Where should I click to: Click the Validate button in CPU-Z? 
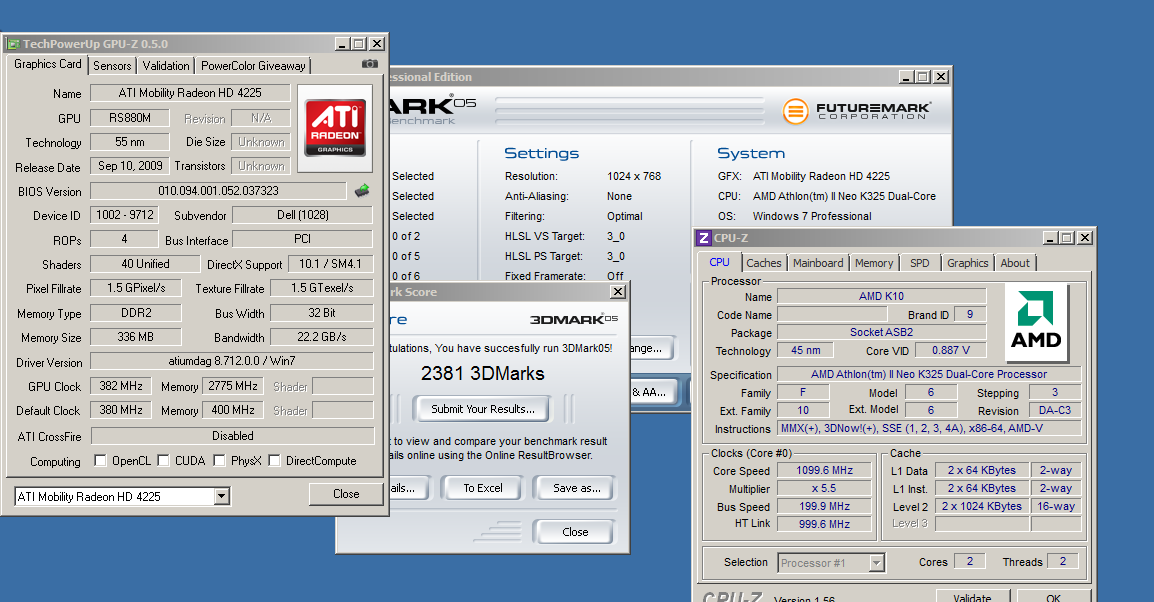972,597
